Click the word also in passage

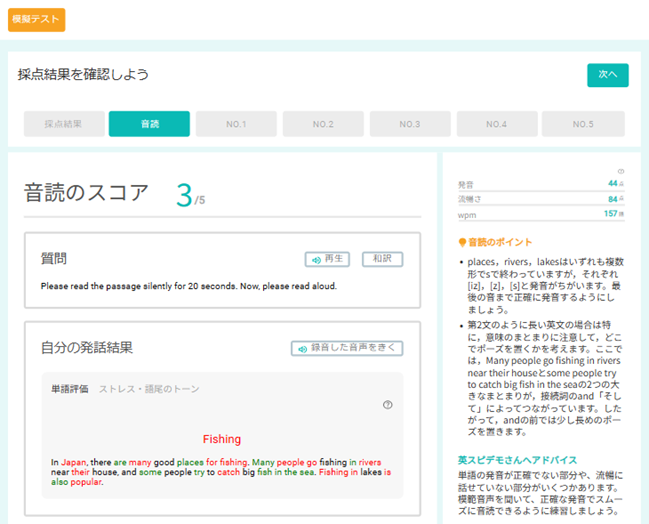click(x=60, y=482)
